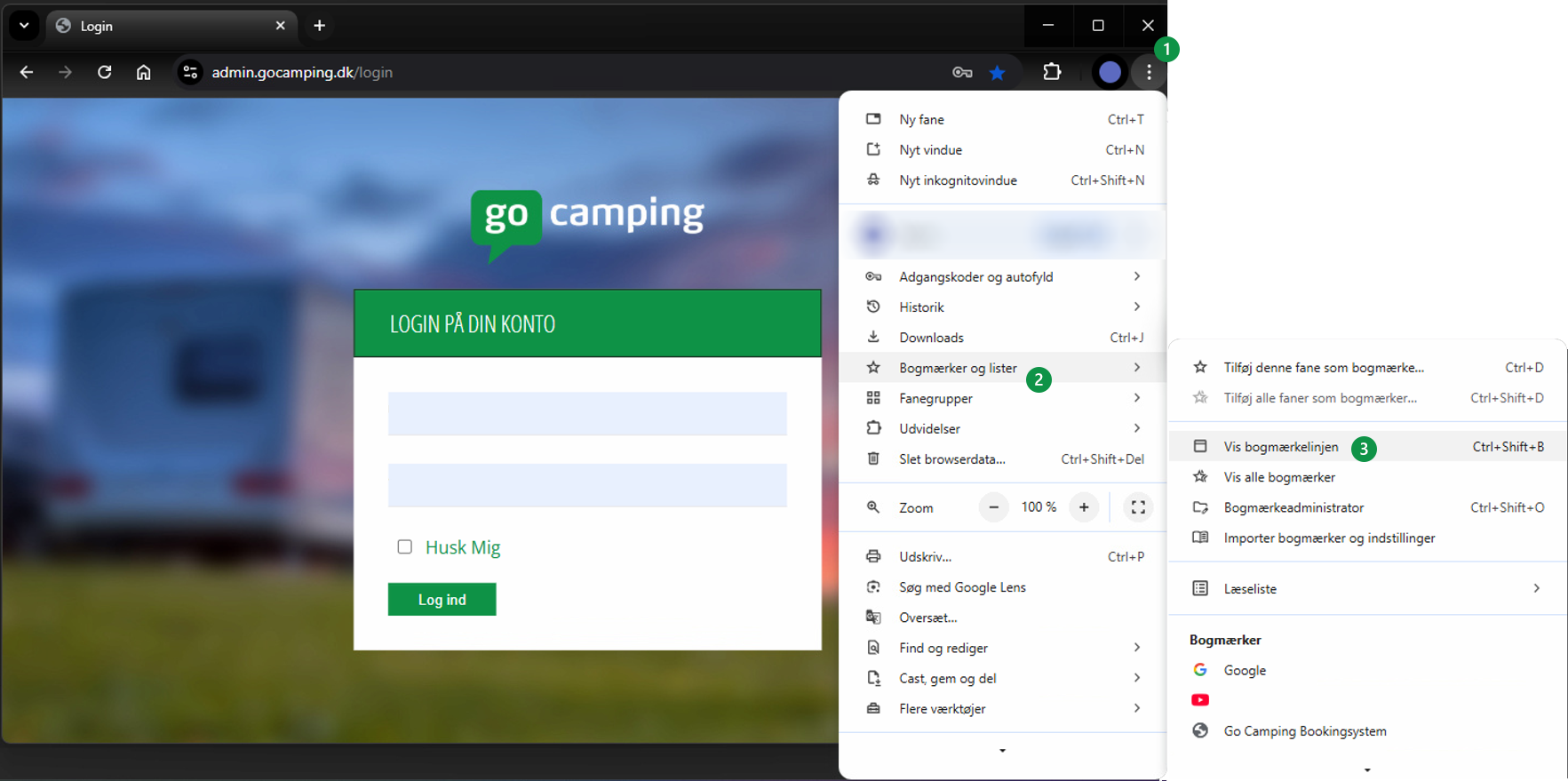The width and height of the screenshot is (1568, 781).
Task: Reload the page with refresh icon
Action: pos(104,72)
